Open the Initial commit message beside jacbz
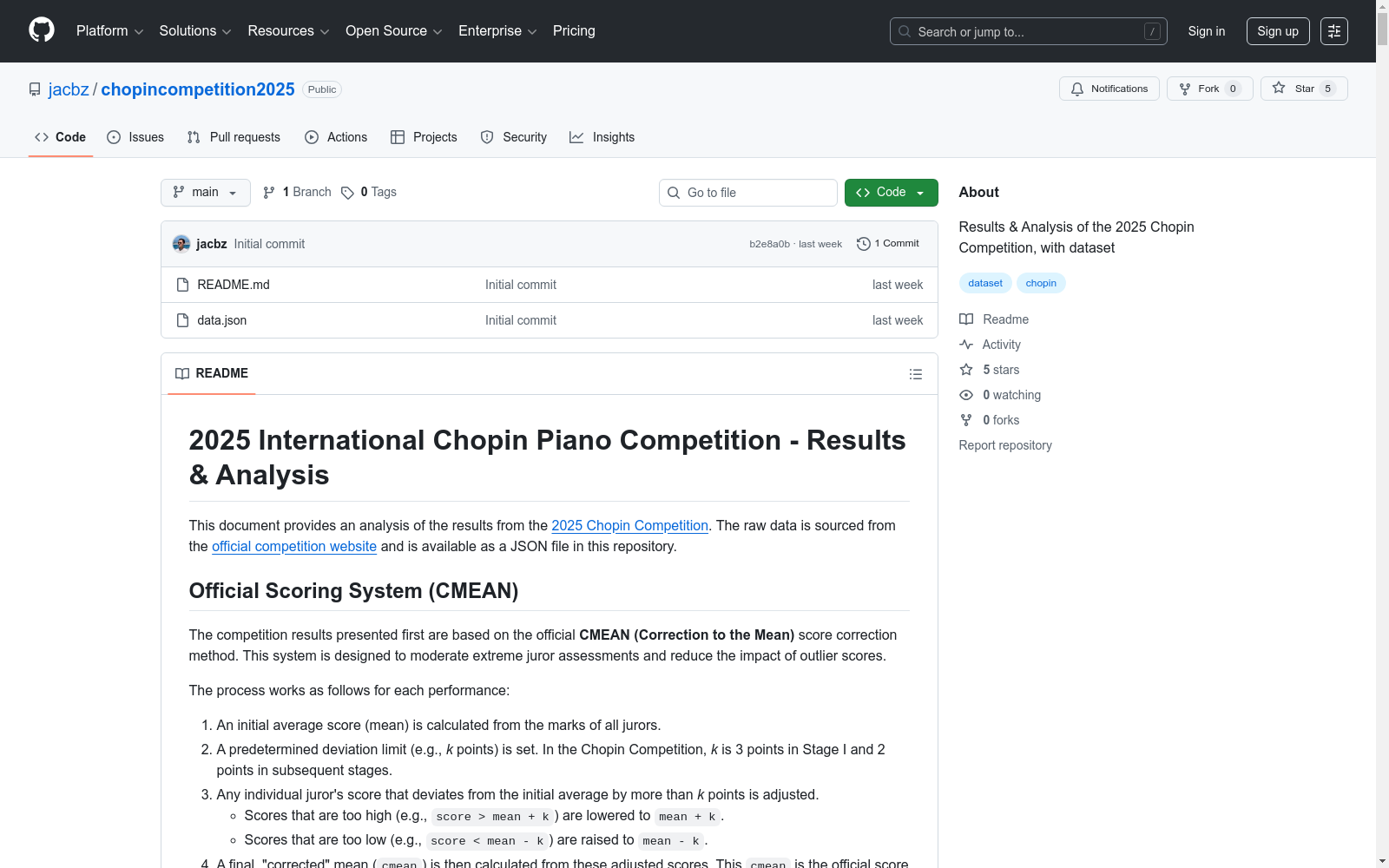Image resolution: width=1389 pixels, height=868 pixels. click(269, 244)
